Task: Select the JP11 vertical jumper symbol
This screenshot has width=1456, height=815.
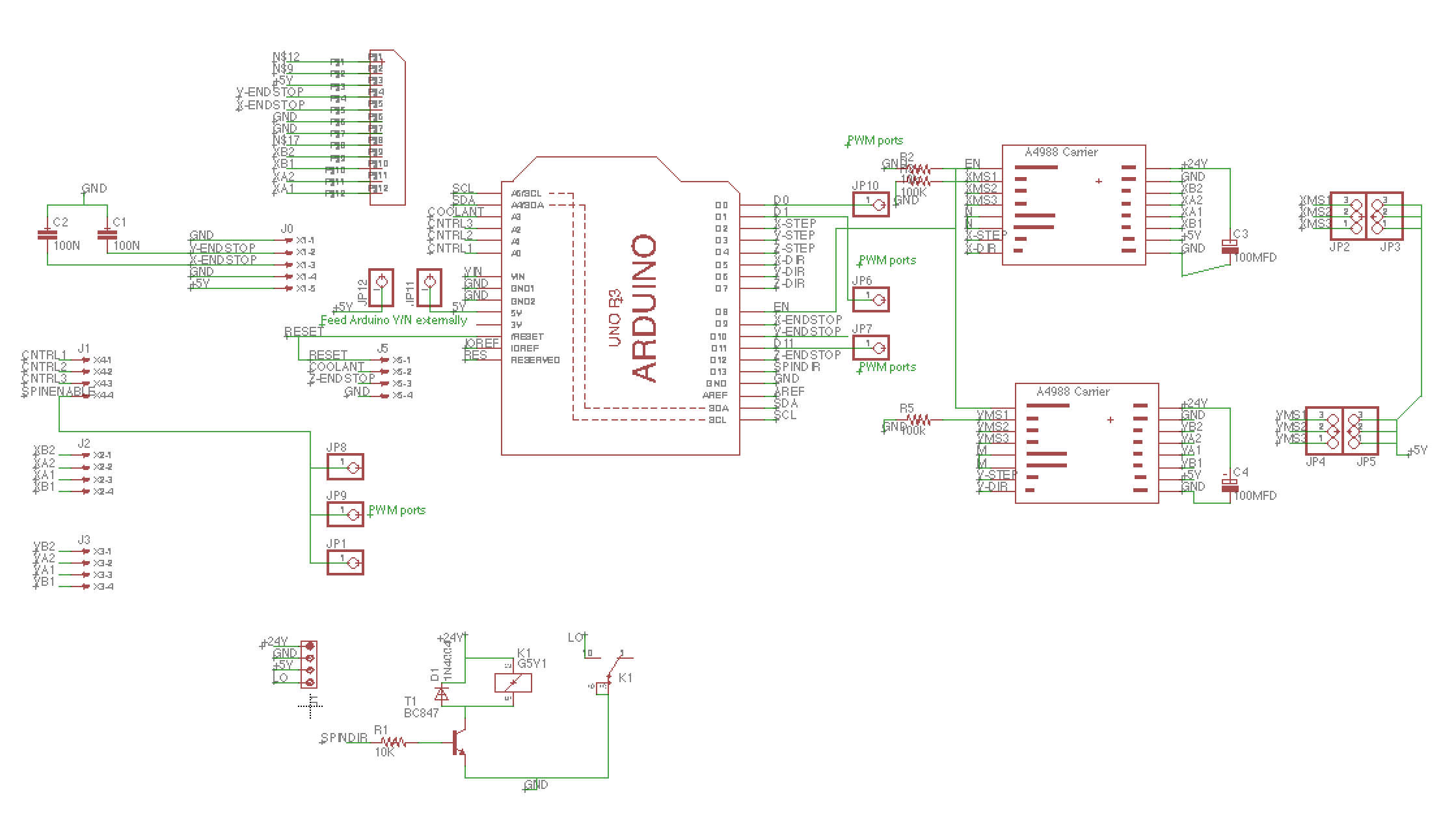Action: pos(429,288)
